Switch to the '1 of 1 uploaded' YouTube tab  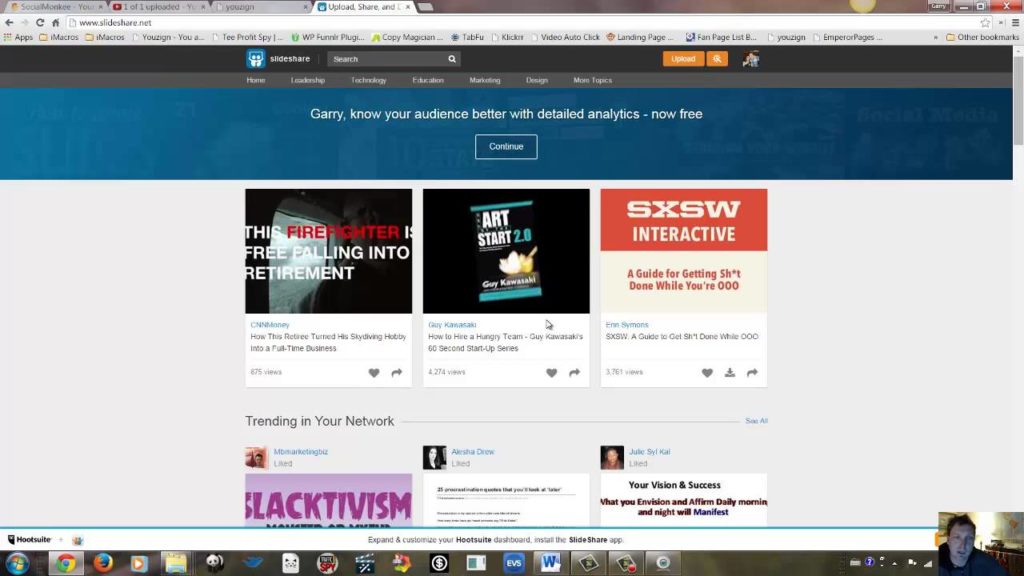point(159,7)
